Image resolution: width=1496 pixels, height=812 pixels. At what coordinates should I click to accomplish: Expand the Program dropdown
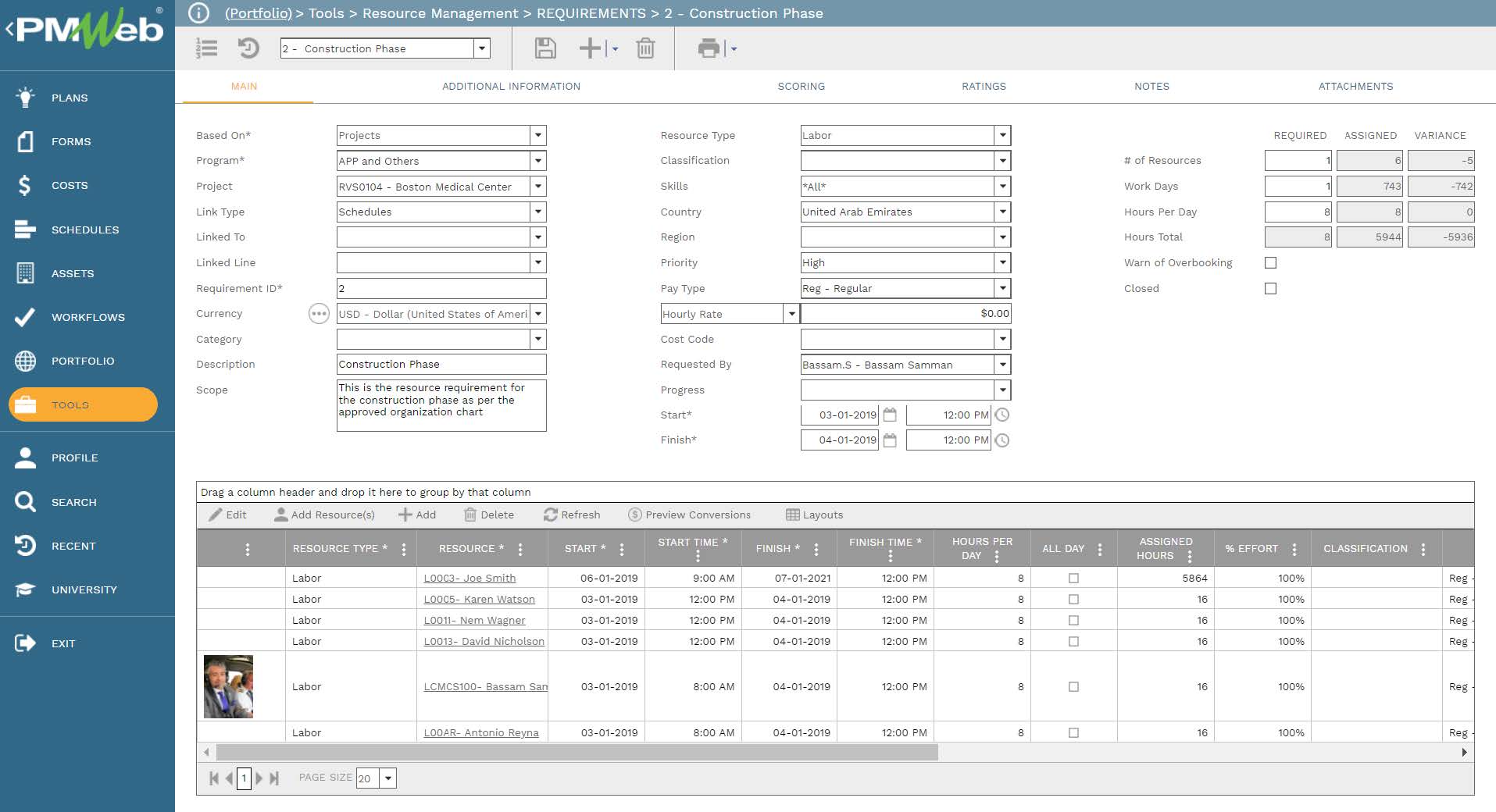click(x=537, y=161)
